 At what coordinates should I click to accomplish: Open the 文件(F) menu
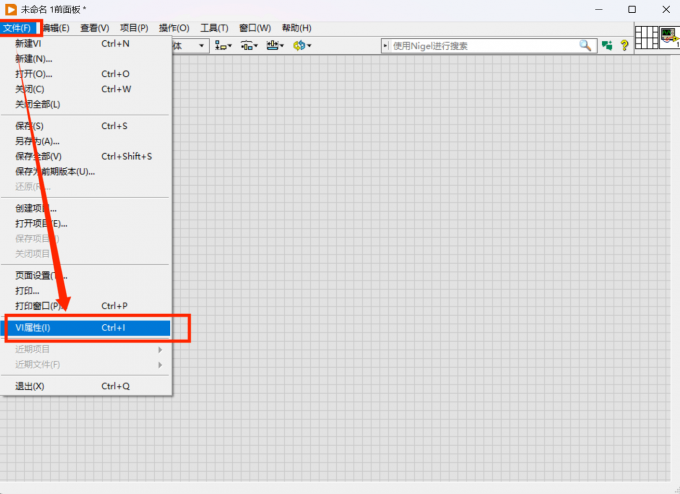coord(17,28)
